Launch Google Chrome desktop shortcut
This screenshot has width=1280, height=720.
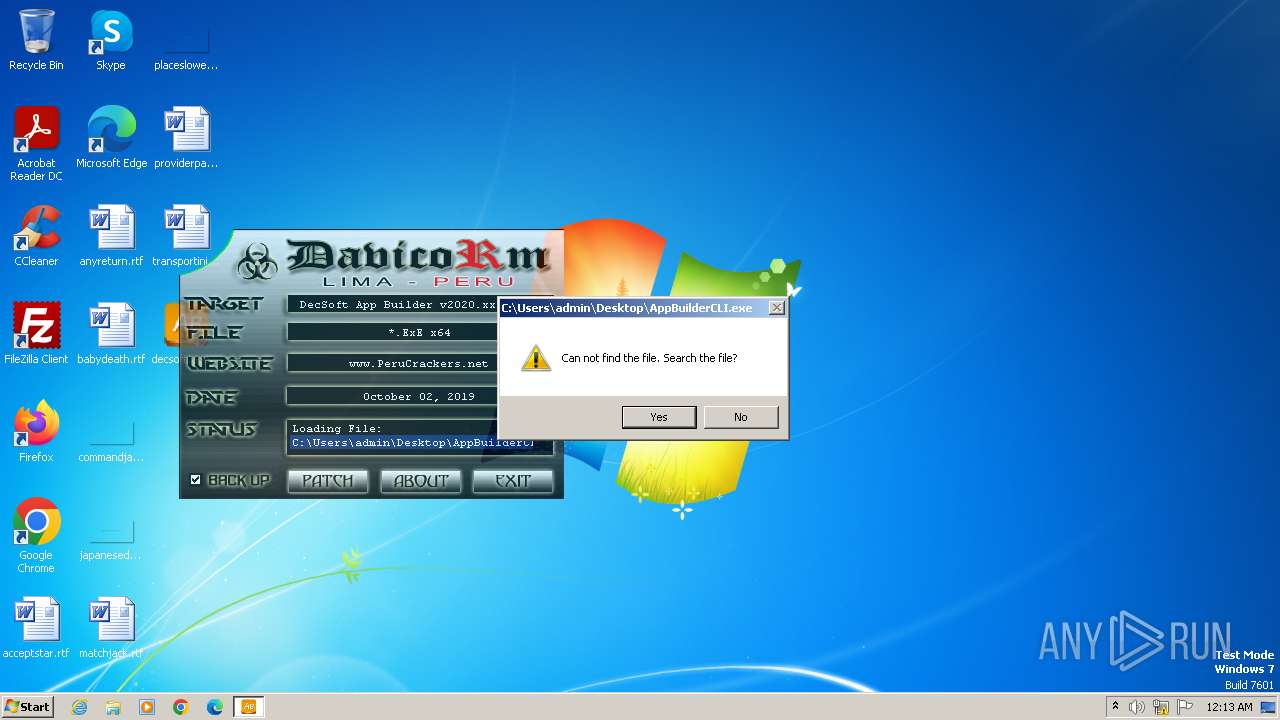pos(36,536)
